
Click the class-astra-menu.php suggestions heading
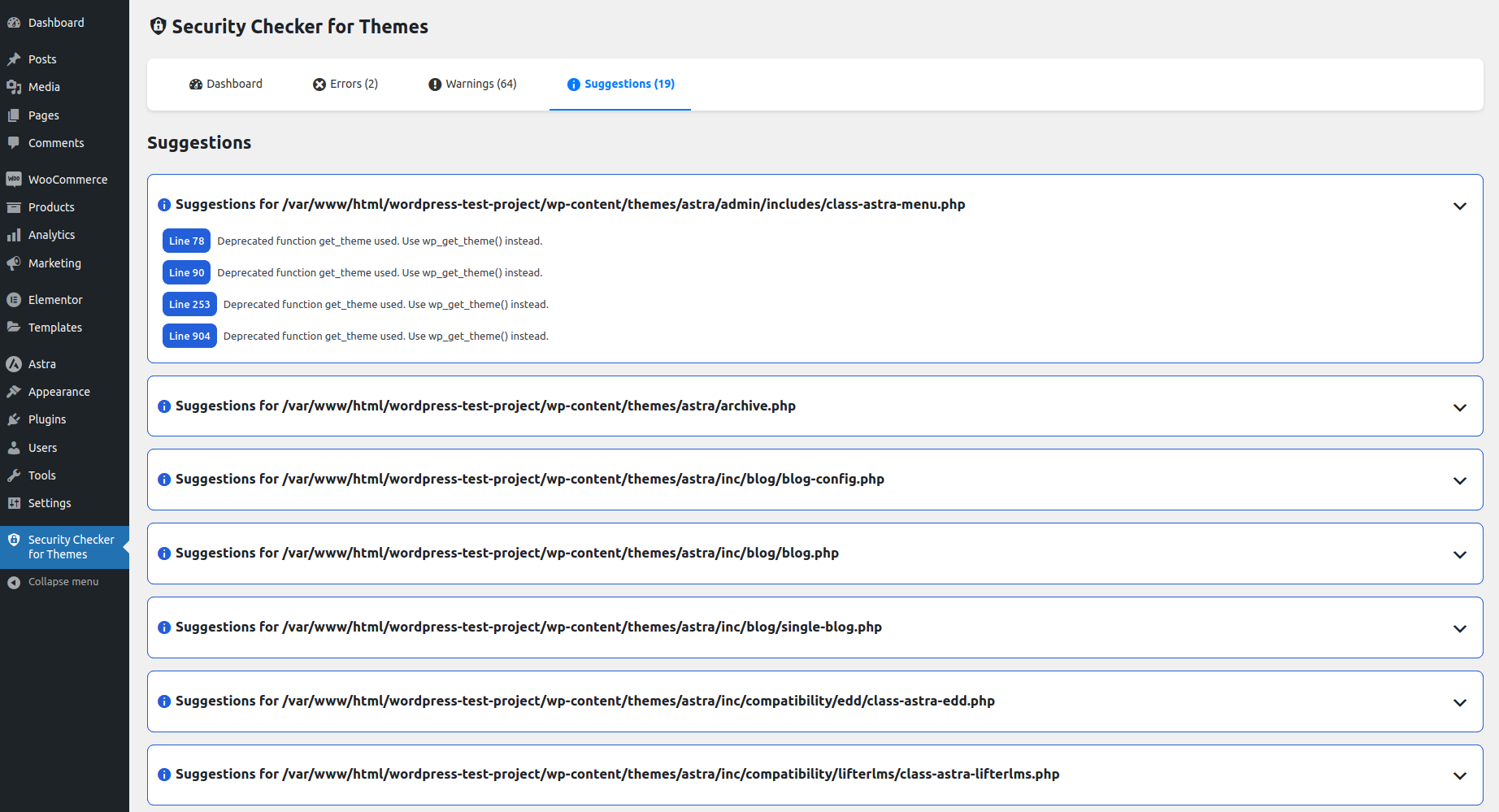pyautogui.click(x=571, y=204)
